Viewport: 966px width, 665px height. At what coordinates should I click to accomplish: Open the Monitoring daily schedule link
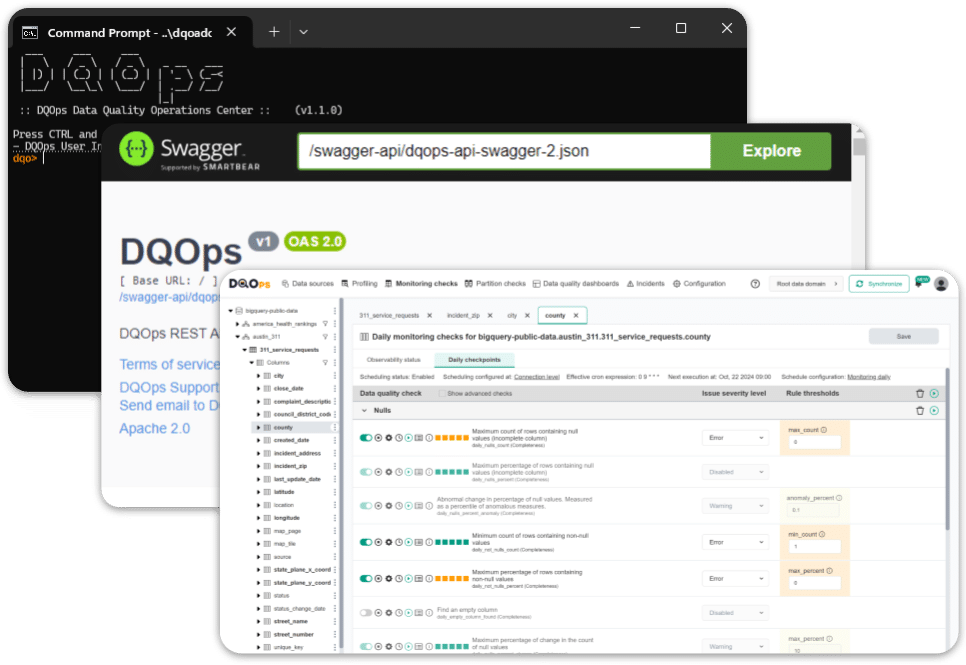tap(869, 377)
